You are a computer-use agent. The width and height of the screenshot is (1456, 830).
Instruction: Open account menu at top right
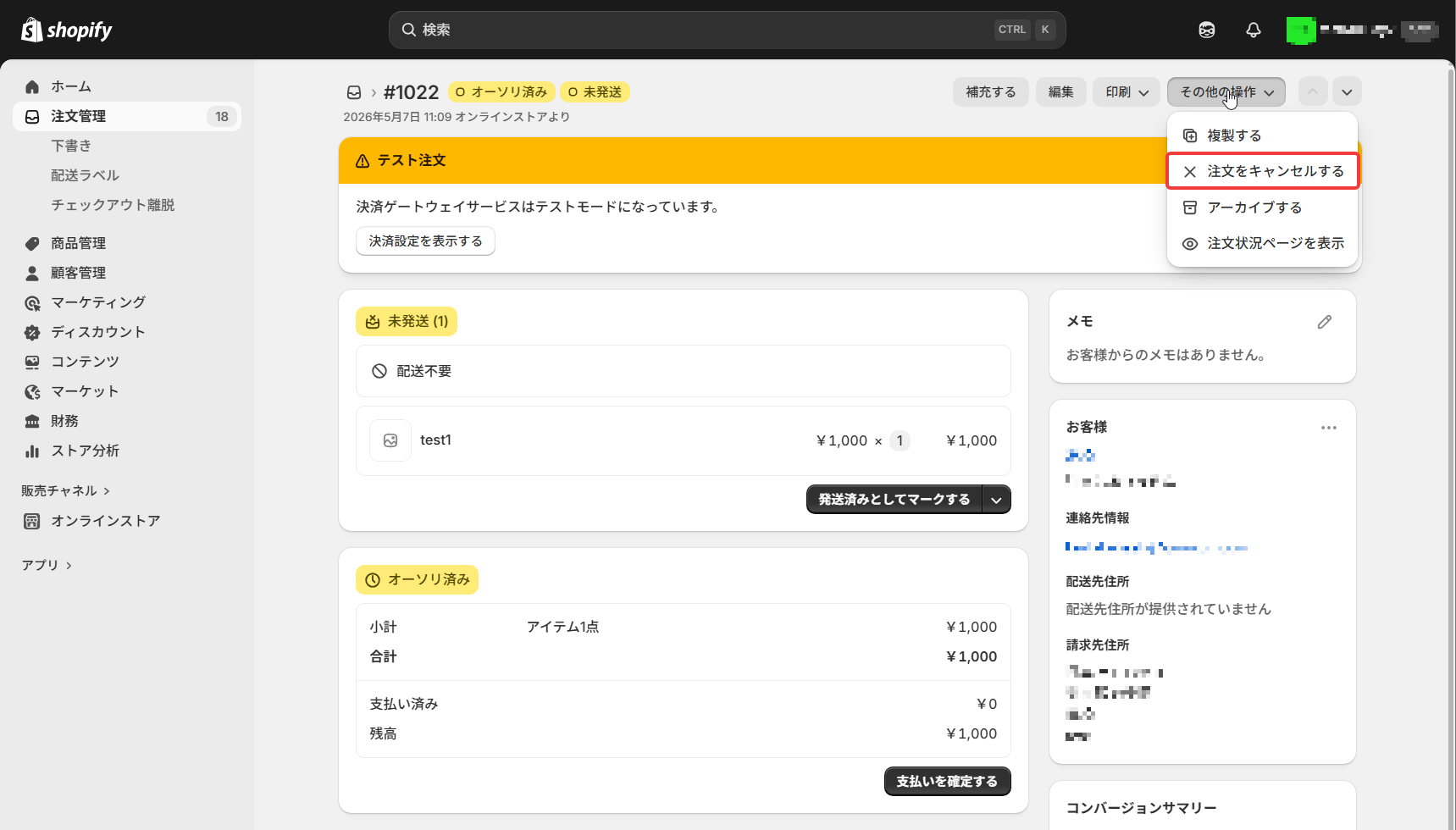click(1363, 30)
